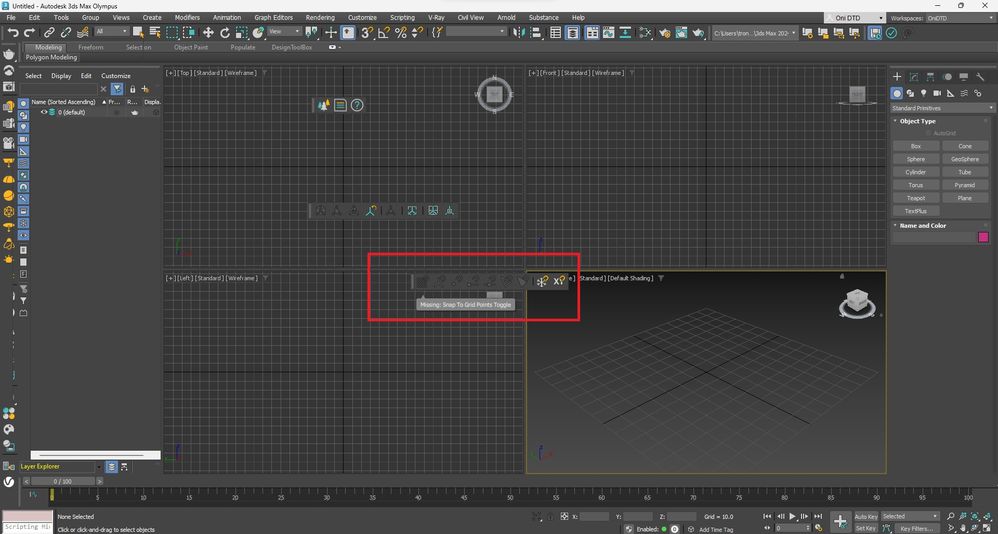Image resolution: width=998 pixels, height=534 pixels.
Task: Activate the Select and Place tool
Action: click(x=258, y=32)
